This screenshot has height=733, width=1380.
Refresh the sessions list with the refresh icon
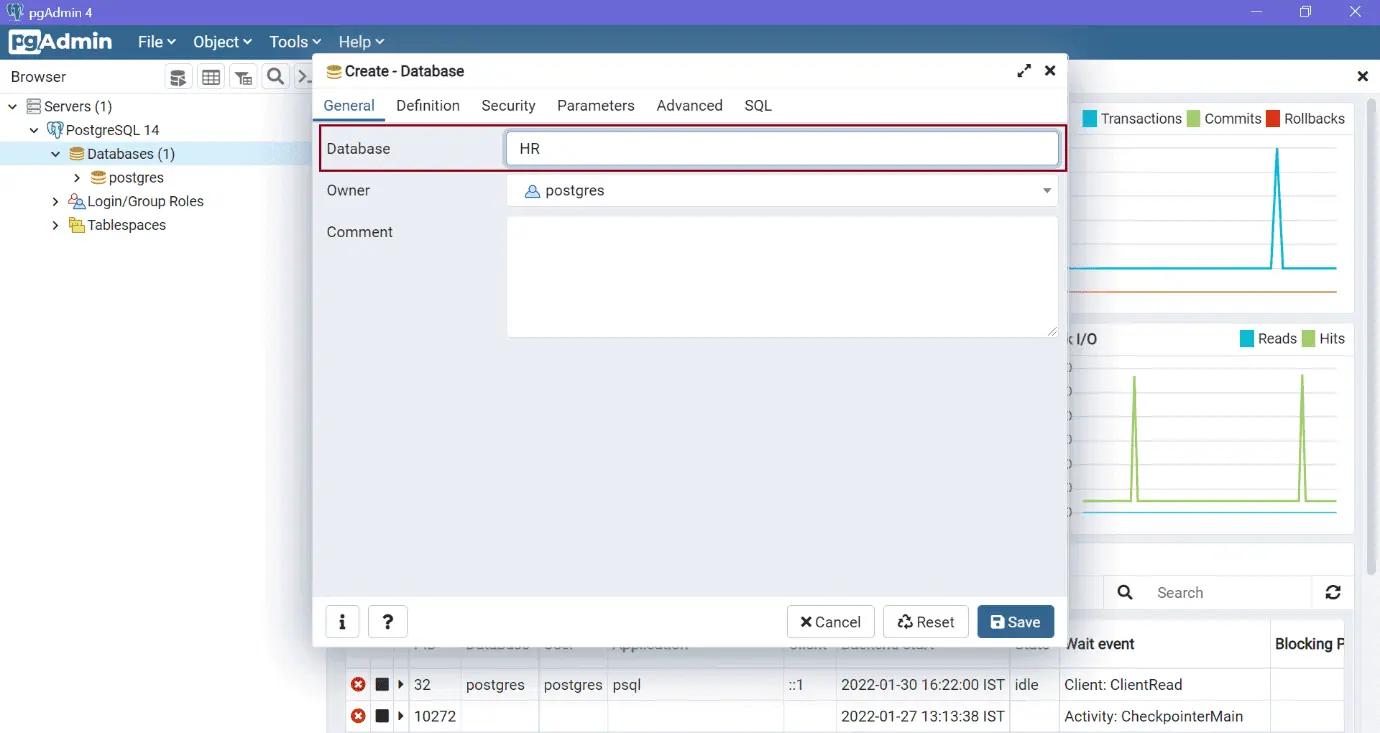[x=1334, y=592]
